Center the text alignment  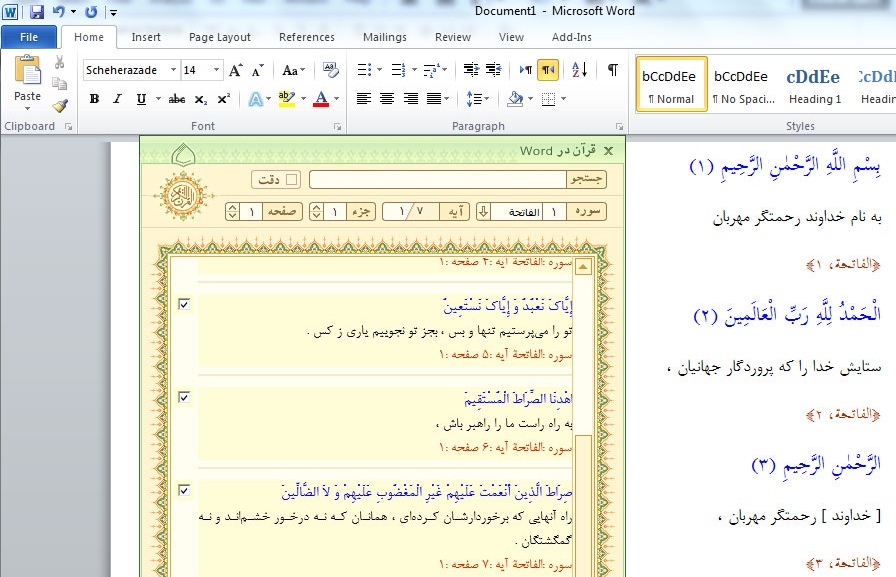pyautogui.click(x=387, y=99)
